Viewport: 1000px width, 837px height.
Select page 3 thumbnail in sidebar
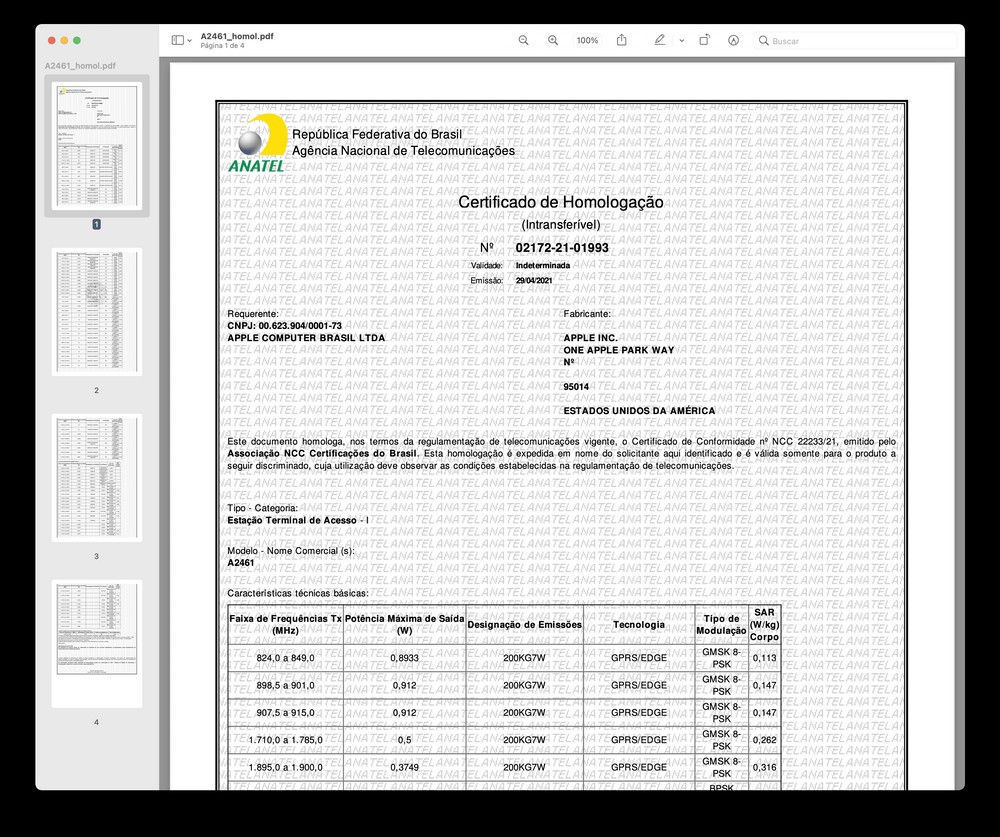click(x=97, y=478)
